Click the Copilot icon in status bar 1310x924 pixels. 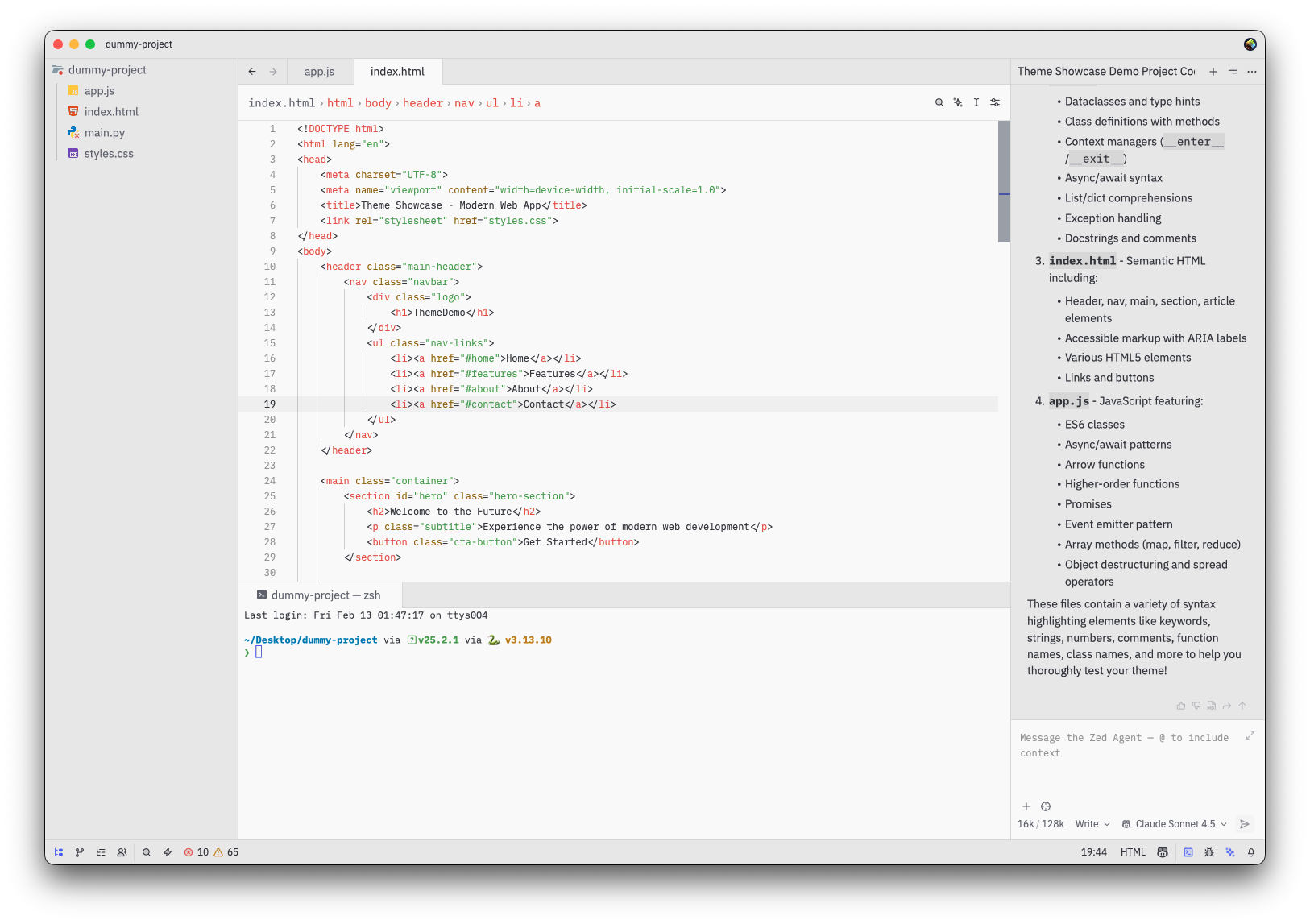tap(1163, 852)
